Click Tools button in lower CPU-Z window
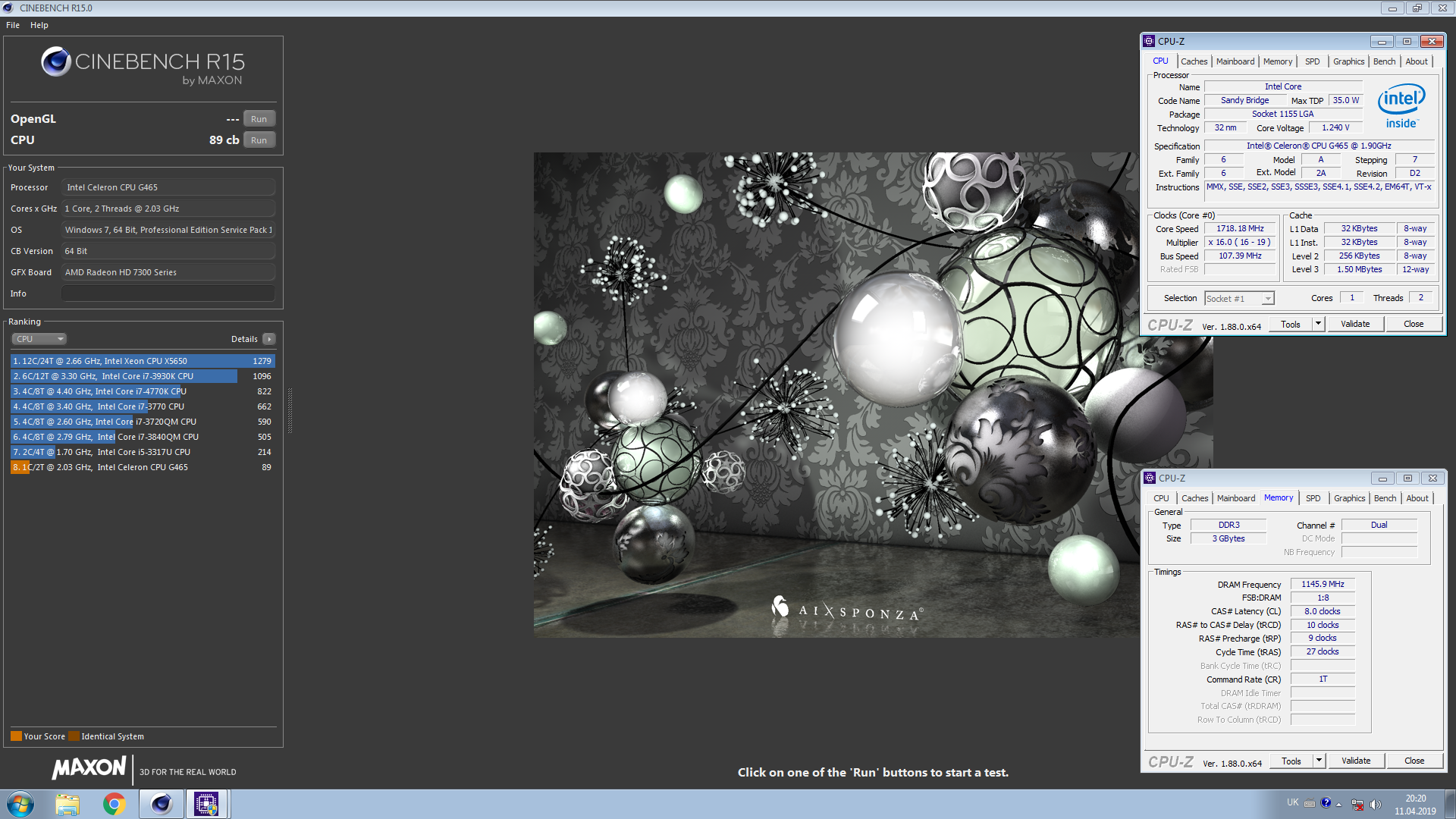The image size is (1456, 819). (1291, 761)
